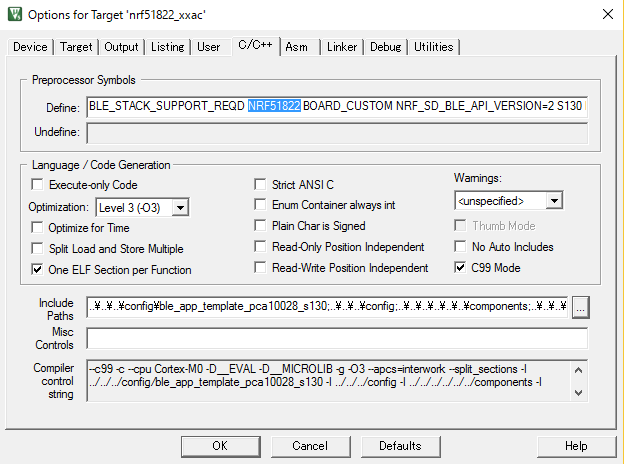The image size is (624, 464).
Task: Click the Keil uVision title bar icon
Action: (15, 14)
